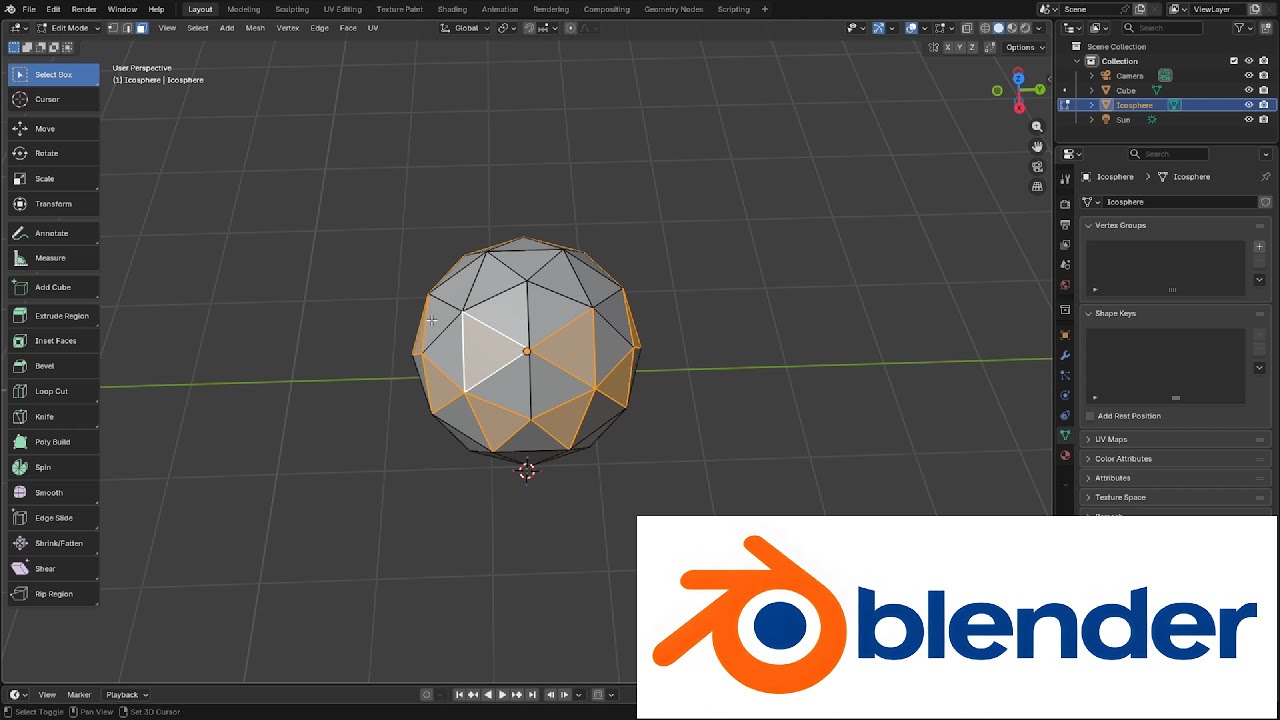Select the Transform tool
Screen dimensions: 1280x720
(x=53, y=203)
